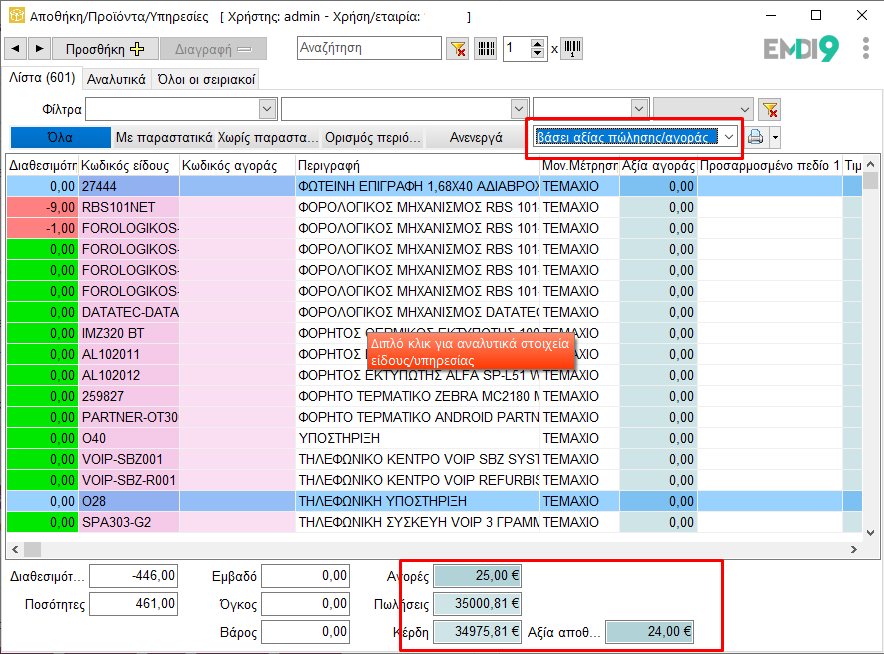Increase the barcode quantity with the up arrow
The image size is (884, 654).
pyautogui.click(x=538, y=43)
